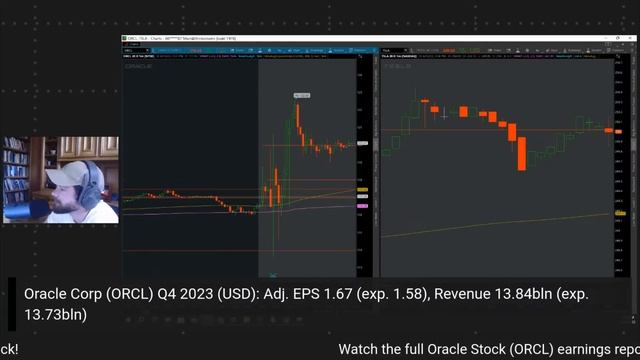Open Style menu on the TSLA chart
This screenshot has width=640, height=360.
(551, 50)
